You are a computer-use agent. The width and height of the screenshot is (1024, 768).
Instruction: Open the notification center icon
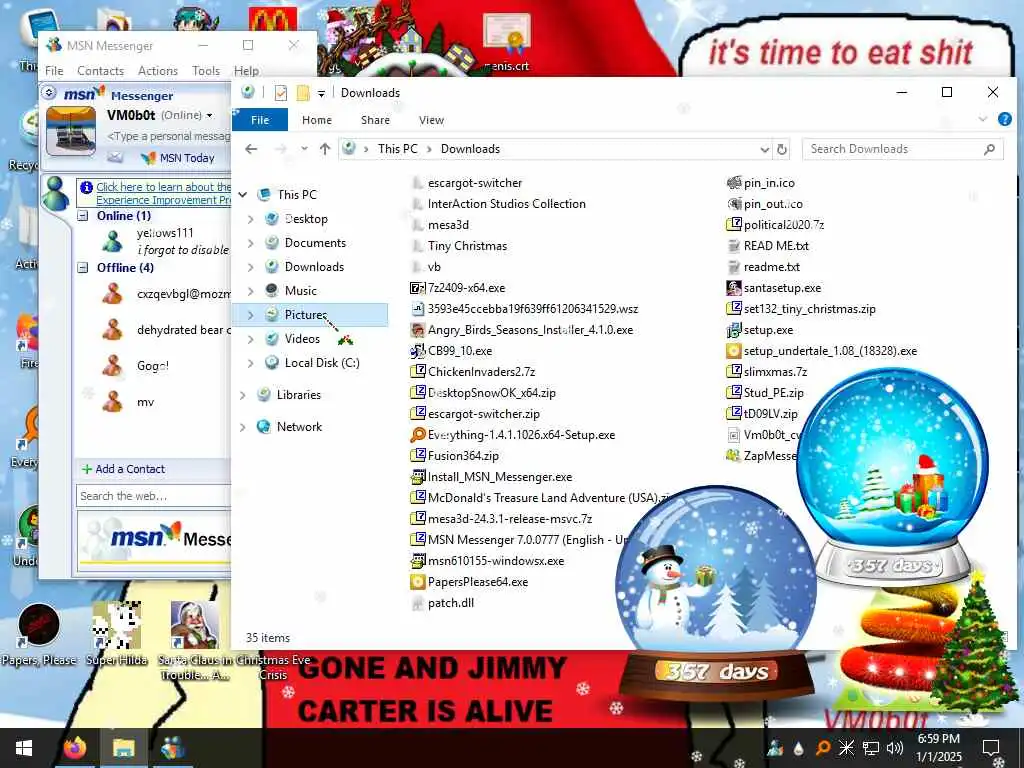click(x=991, y=748)
